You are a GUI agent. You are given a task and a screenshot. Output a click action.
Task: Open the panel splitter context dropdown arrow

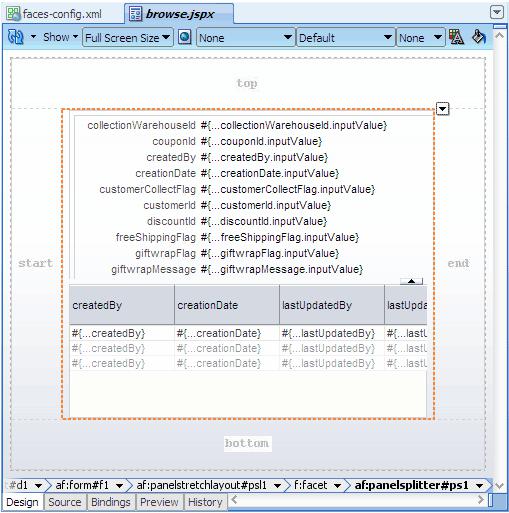click(443, 109)
